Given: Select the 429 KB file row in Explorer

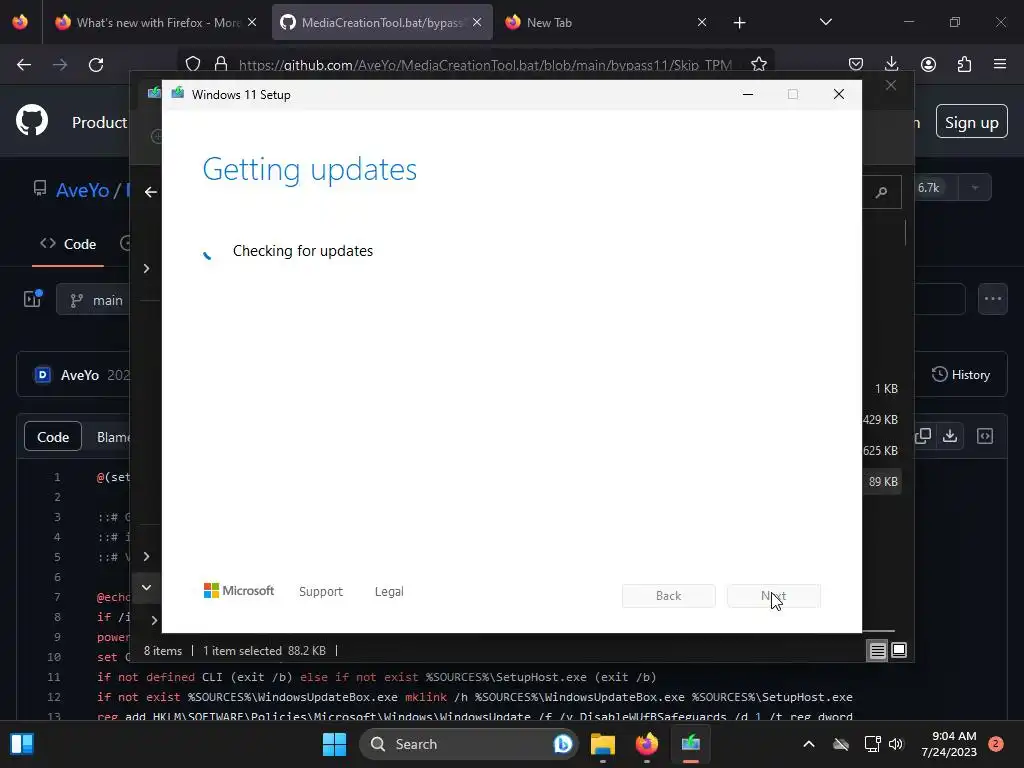Looking at the screenshot, I should 880,420.
